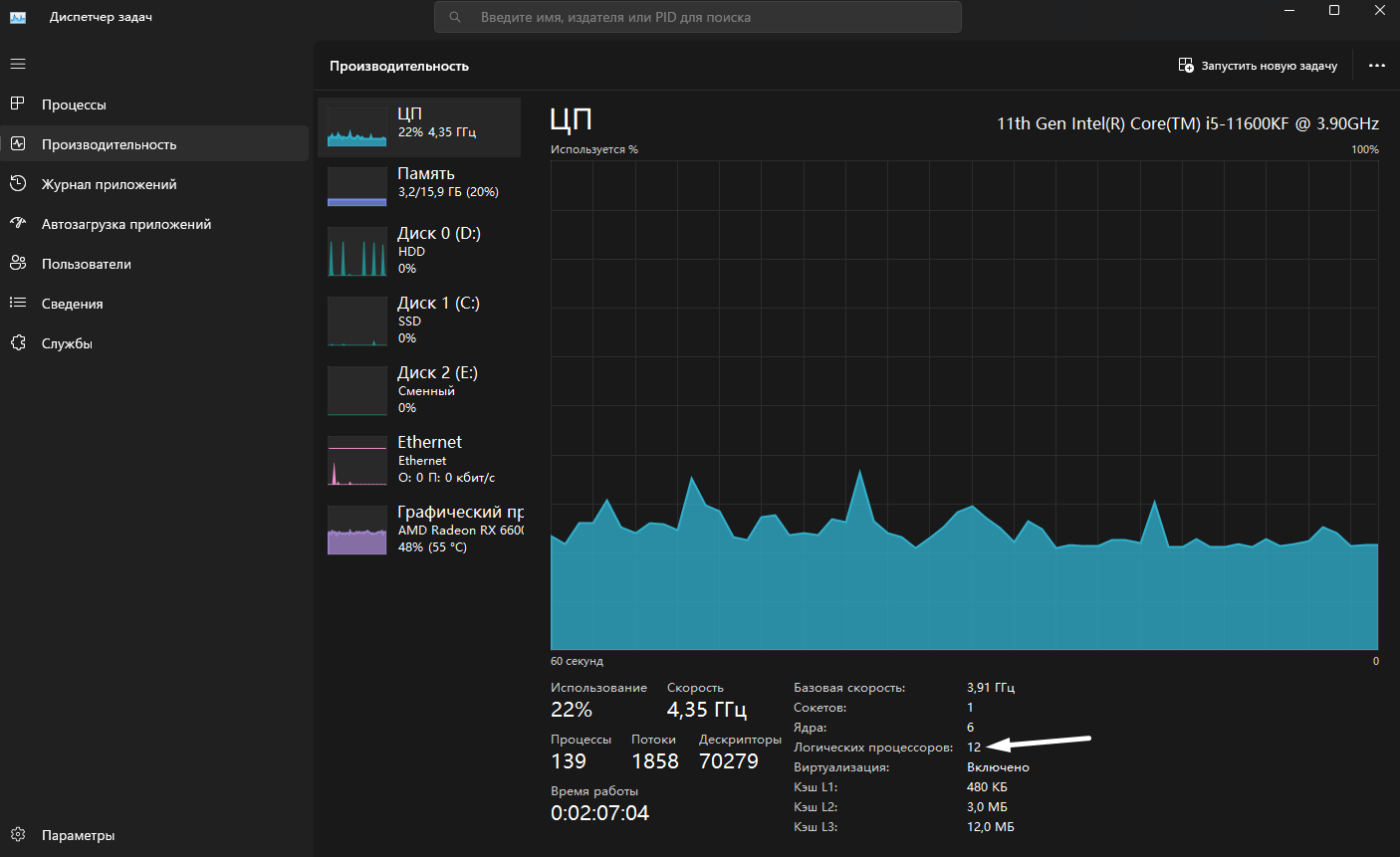1400x857 pixels.
Task: Click into the search field for name or PID
Action: point(698,17)
